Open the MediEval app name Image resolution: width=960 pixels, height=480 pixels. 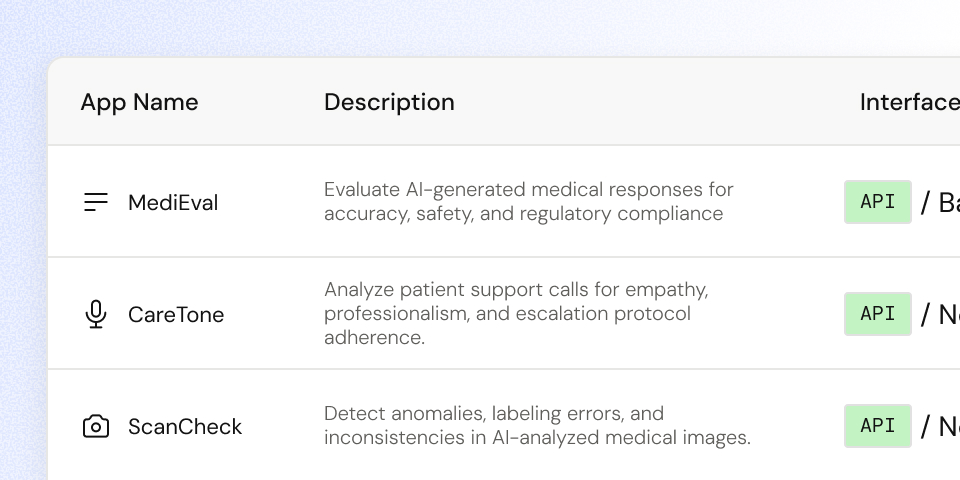coord(173,203)
